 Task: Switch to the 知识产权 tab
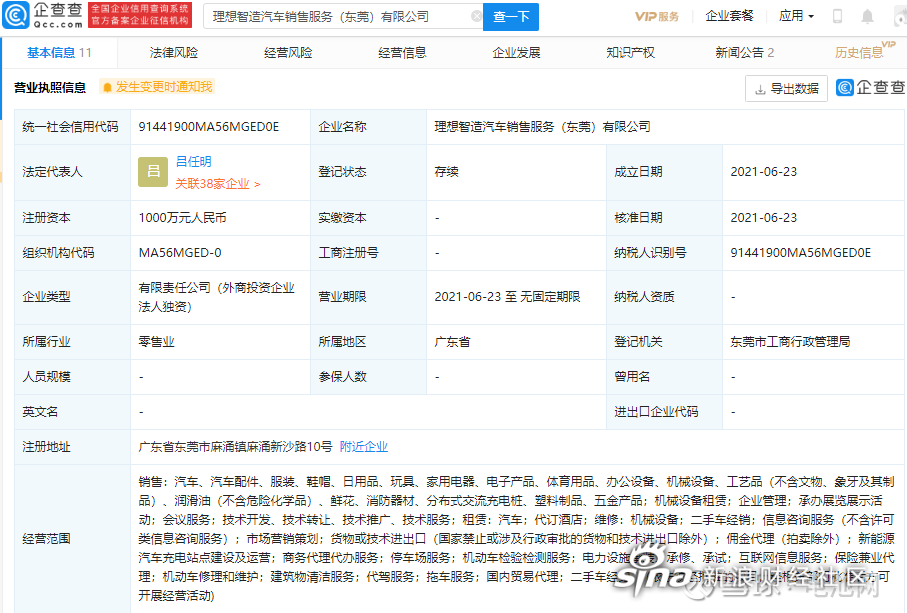[630, 53]
